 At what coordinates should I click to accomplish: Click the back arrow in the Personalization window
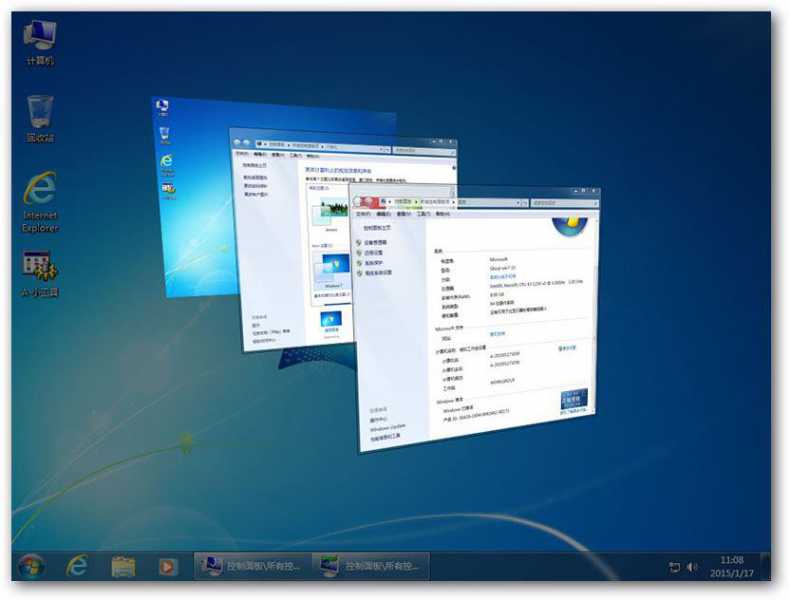click(238, 143)
